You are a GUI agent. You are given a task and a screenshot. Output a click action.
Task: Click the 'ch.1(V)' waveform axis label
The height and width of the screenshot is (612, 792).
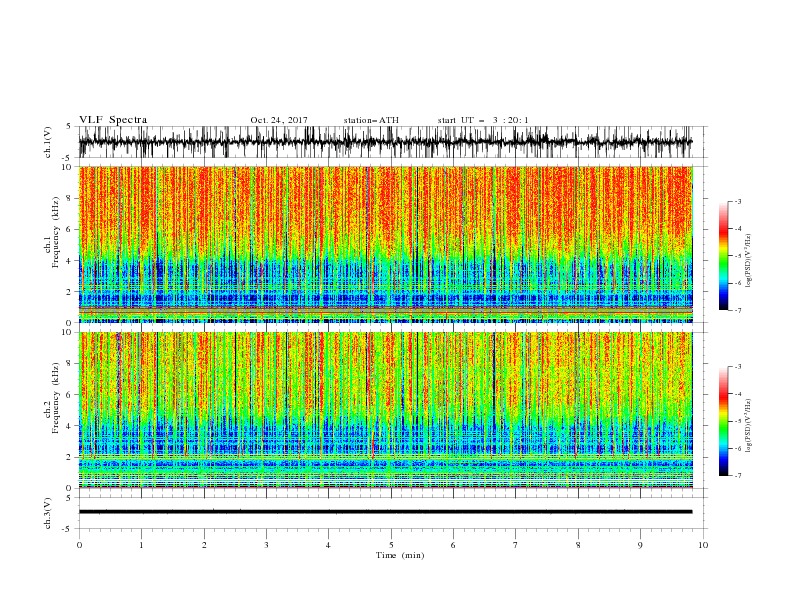tap(48, 142)
